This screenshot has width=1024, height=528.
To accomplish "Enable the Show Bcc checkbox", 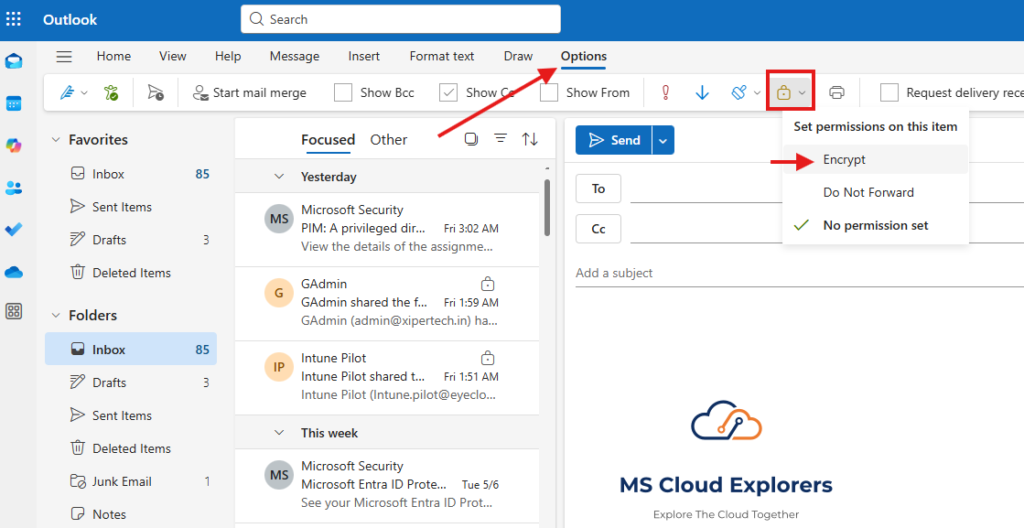I will [343, 93].
